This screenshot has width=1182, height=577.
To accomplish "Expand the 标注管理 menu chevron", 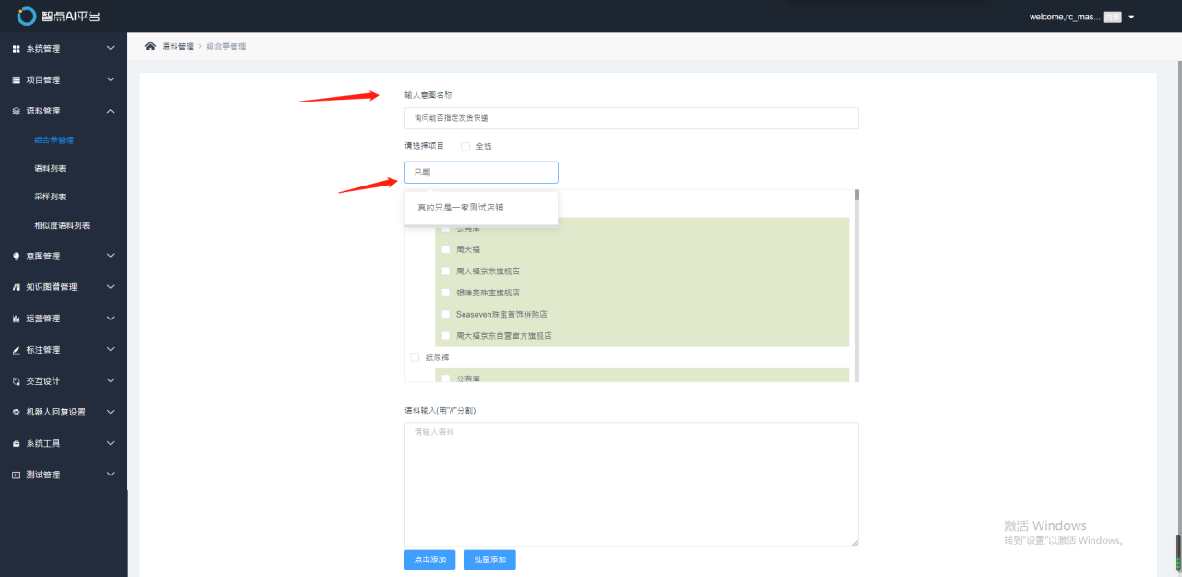I will (111, 349).
